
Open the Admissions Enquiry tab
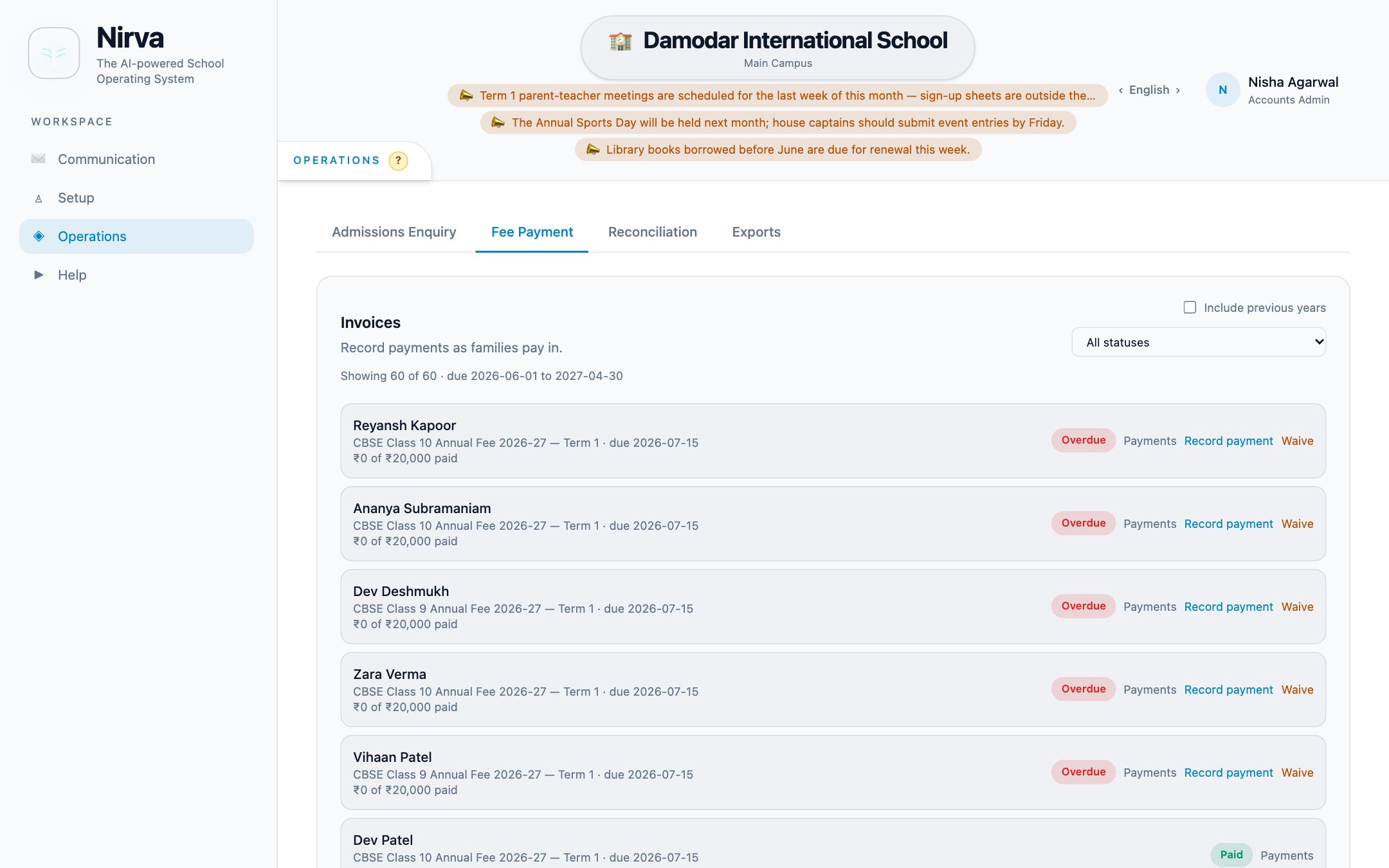point(394,232)
